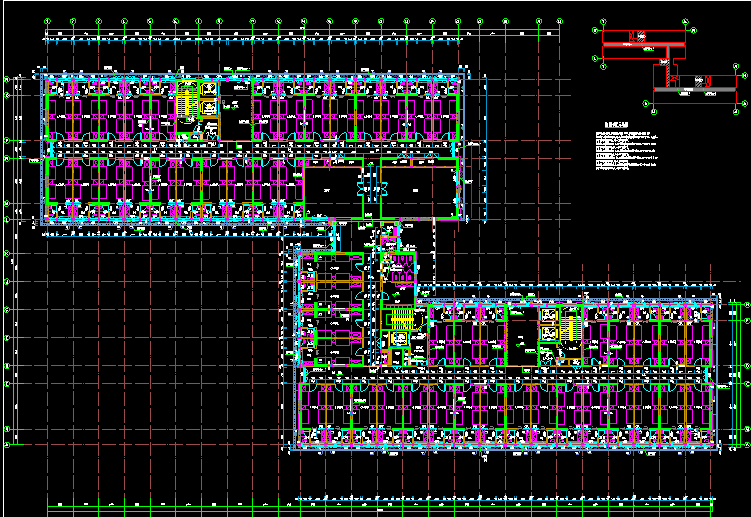Select upper elevator symbol beside upper-left wing staircase
Viewport: 751px width, 517px height.
(x=210, y=91)
